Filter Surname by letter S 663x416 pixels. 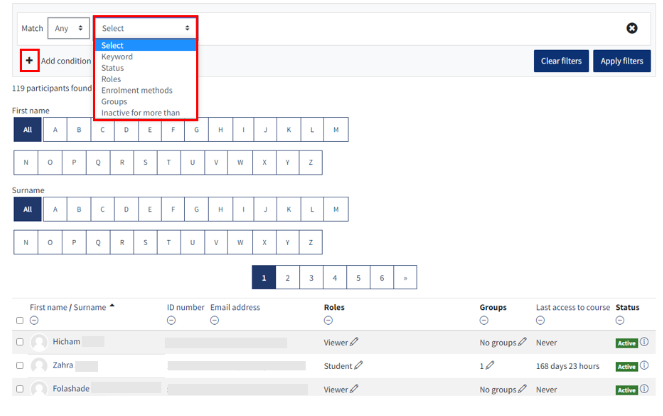[x=145, y=242]
